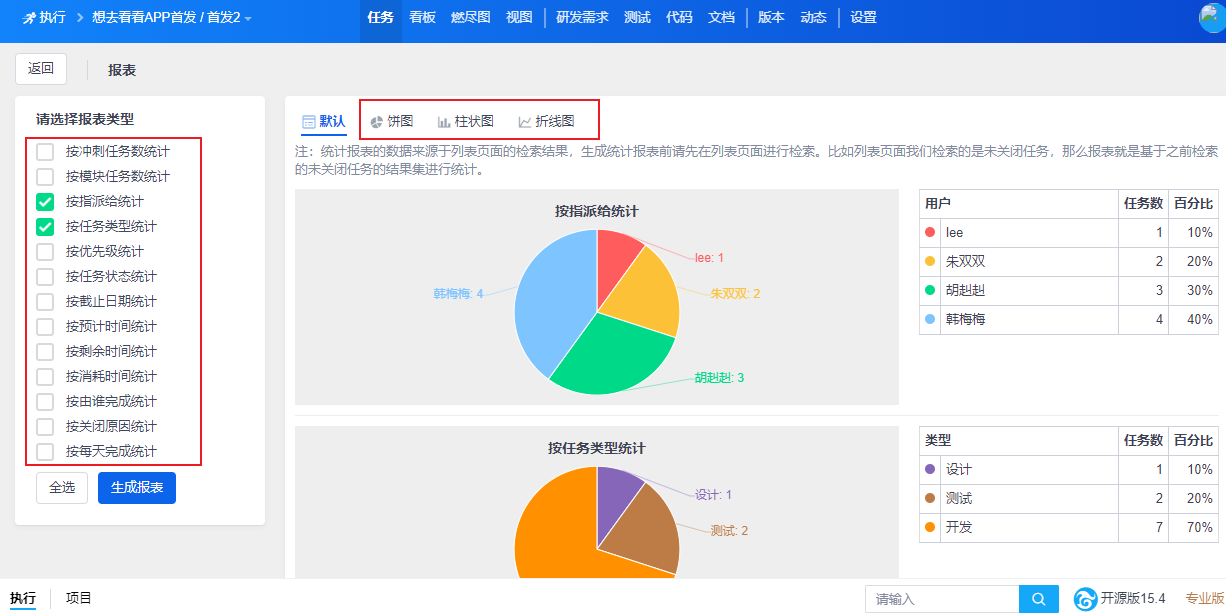Image resolution: width=1226 pixels, height=614 pixels.
Task: Check 按模块任务数统计 checkbox
Action: point(45,177)
